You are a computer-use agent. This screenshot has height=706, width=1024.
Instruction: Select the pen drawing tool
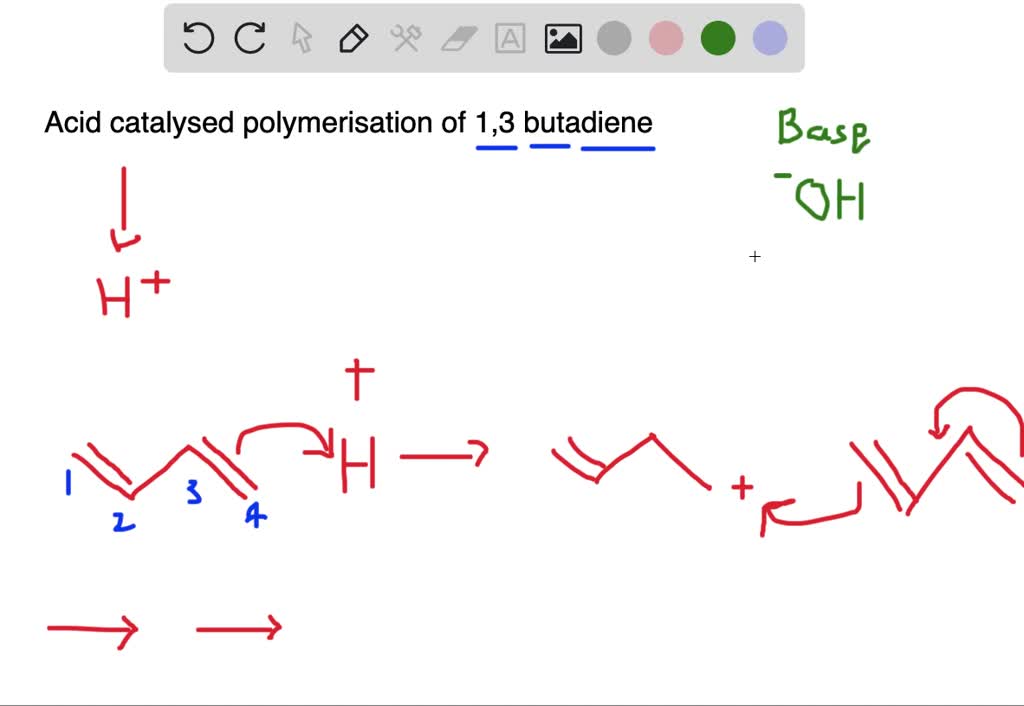click(x=353, y=38)
